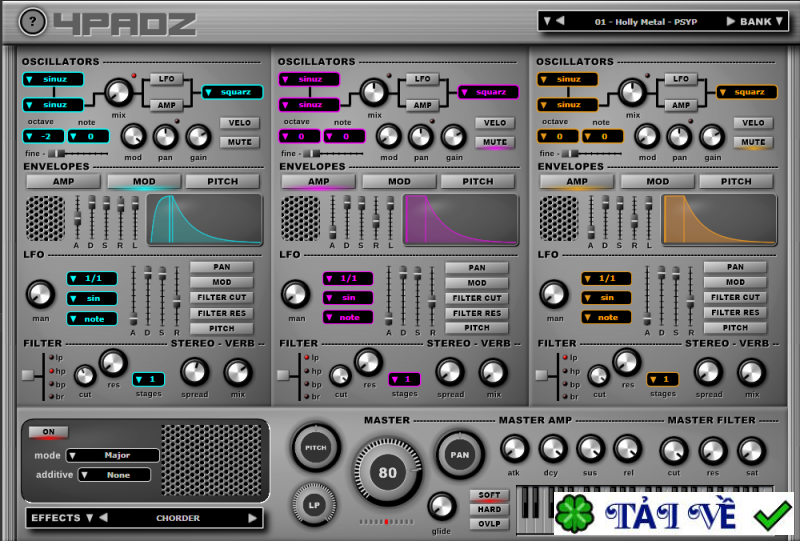Toggle MUTE on the cyan pad
This screenshot has height=541, width=800.
point(240,142)
